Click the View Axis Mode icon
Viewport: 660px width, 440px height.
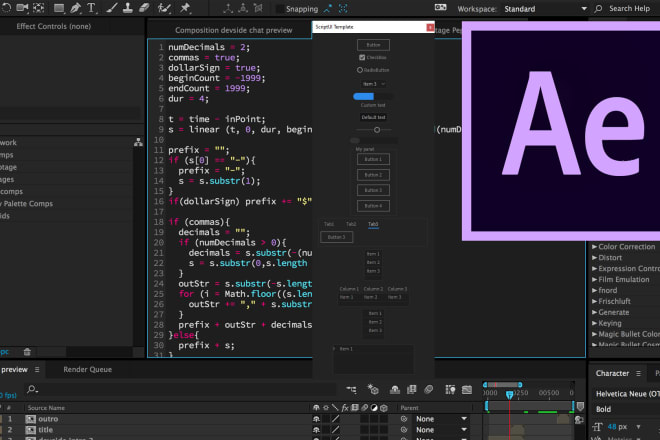[258, 8]
